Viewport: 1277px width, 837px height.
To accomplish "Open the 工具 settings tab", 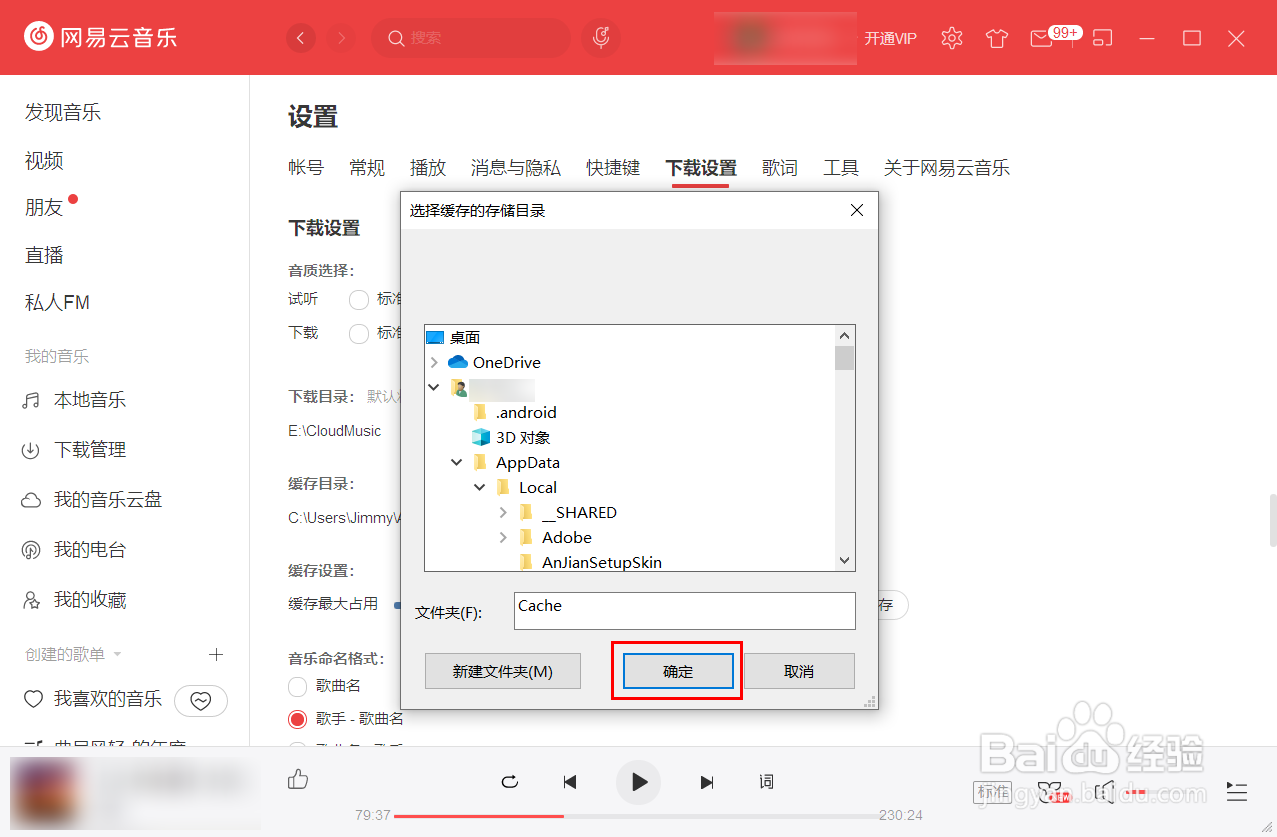I will pyautogui.click(x=841, y=168).
